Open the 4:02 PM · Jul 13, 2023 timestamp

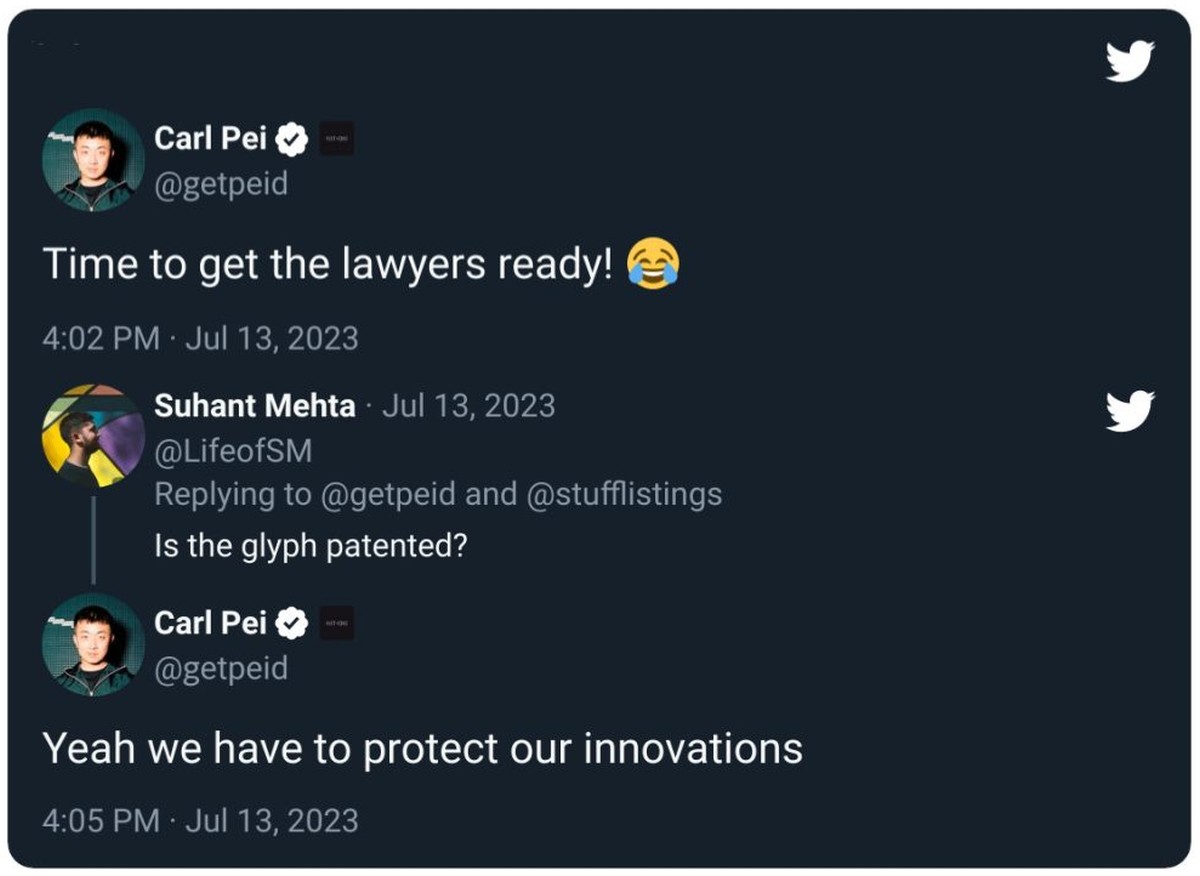click(200, 338)
